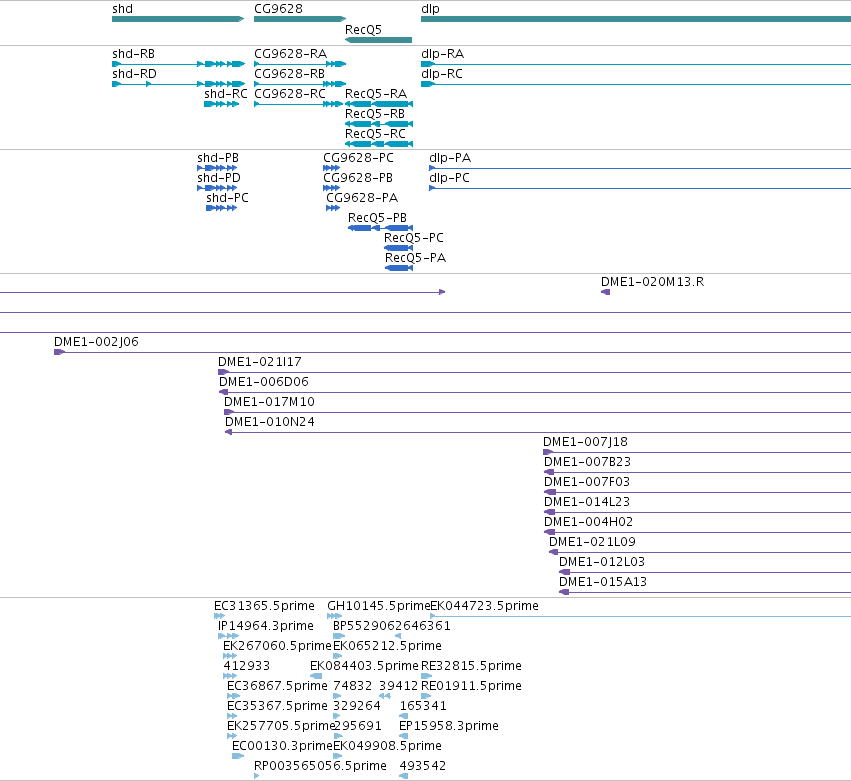Open transcript CG9628-RB

pyautogui.click(x=289, y=74)
